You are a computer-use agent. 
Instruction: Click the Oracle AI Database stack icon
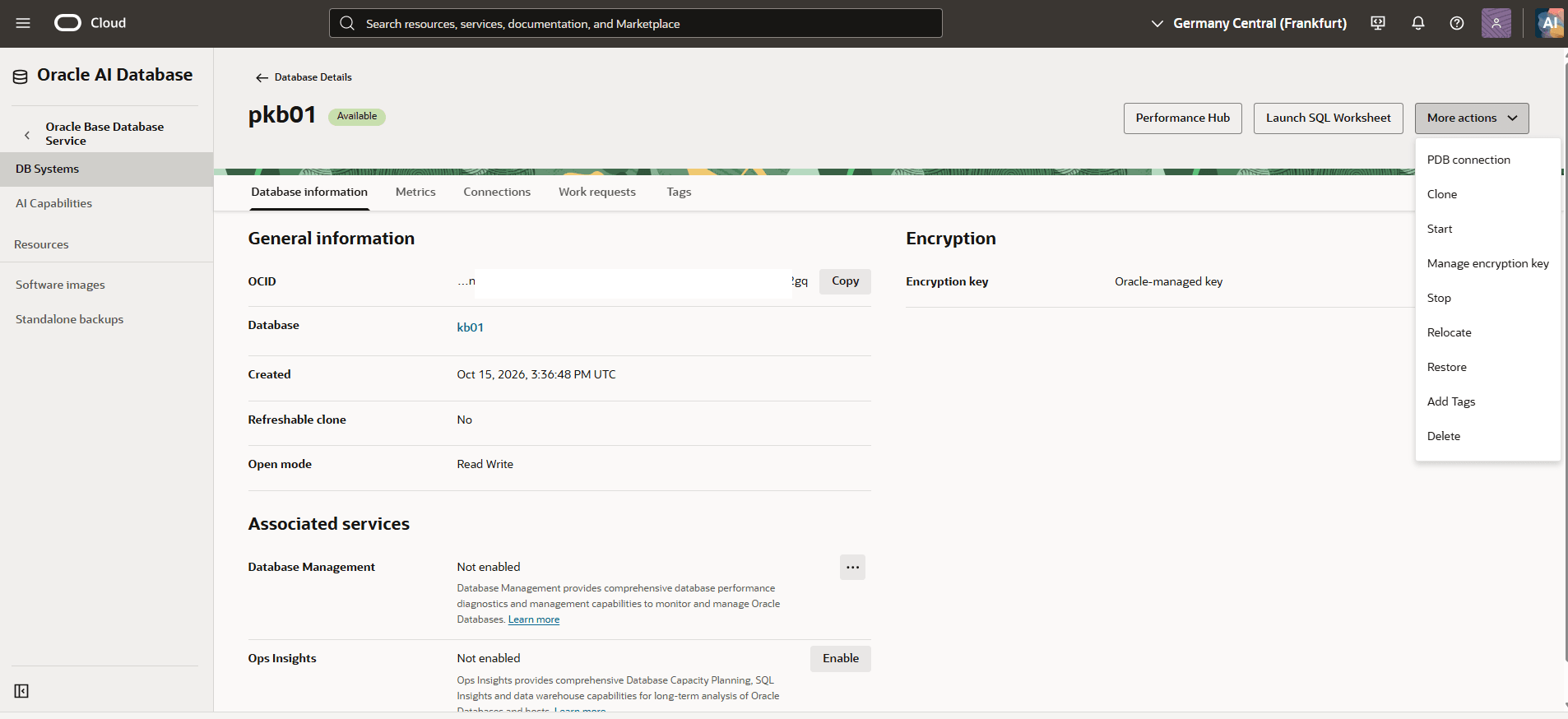click(21, 77)
